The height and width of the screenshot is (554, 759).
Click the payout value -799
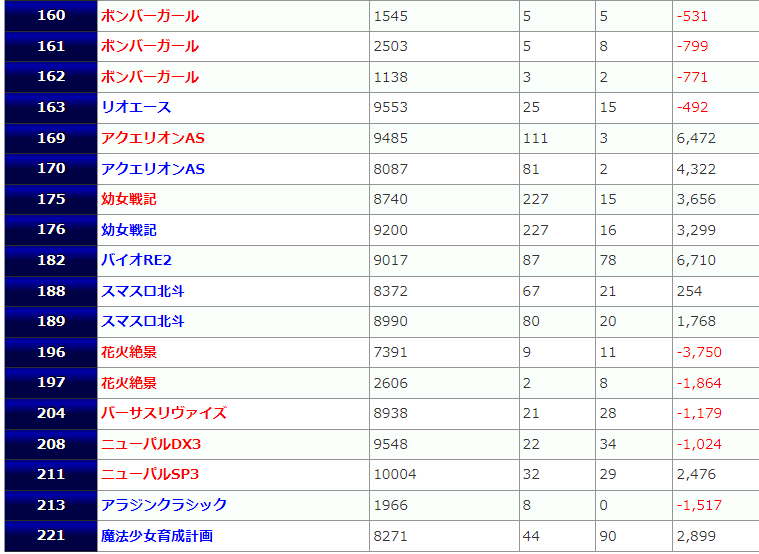[x=692, y=46]
